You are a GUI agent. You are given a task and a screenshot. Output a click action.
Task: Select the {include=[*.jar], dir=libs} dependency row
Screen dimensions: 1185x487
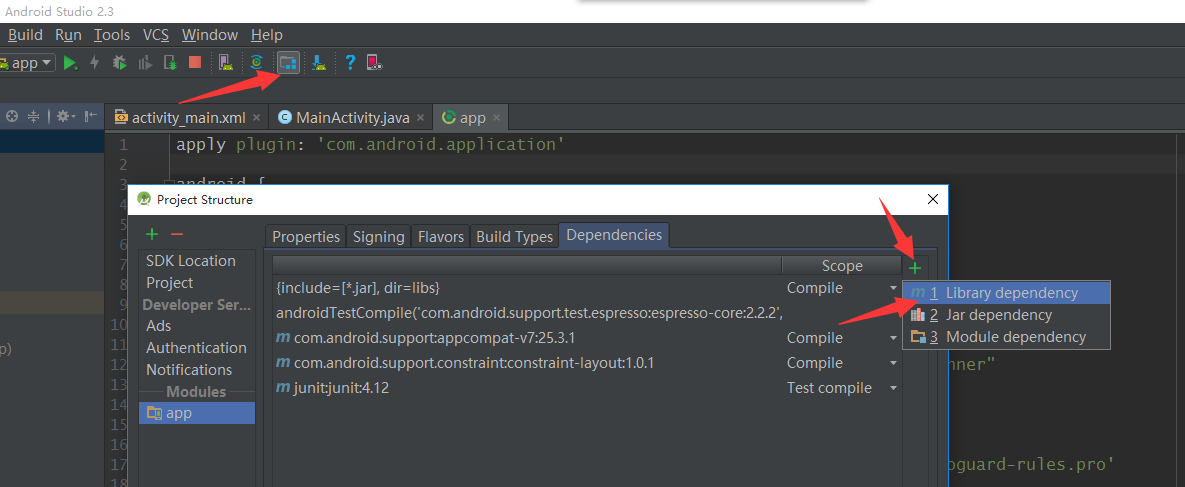(x=587, y=288)
